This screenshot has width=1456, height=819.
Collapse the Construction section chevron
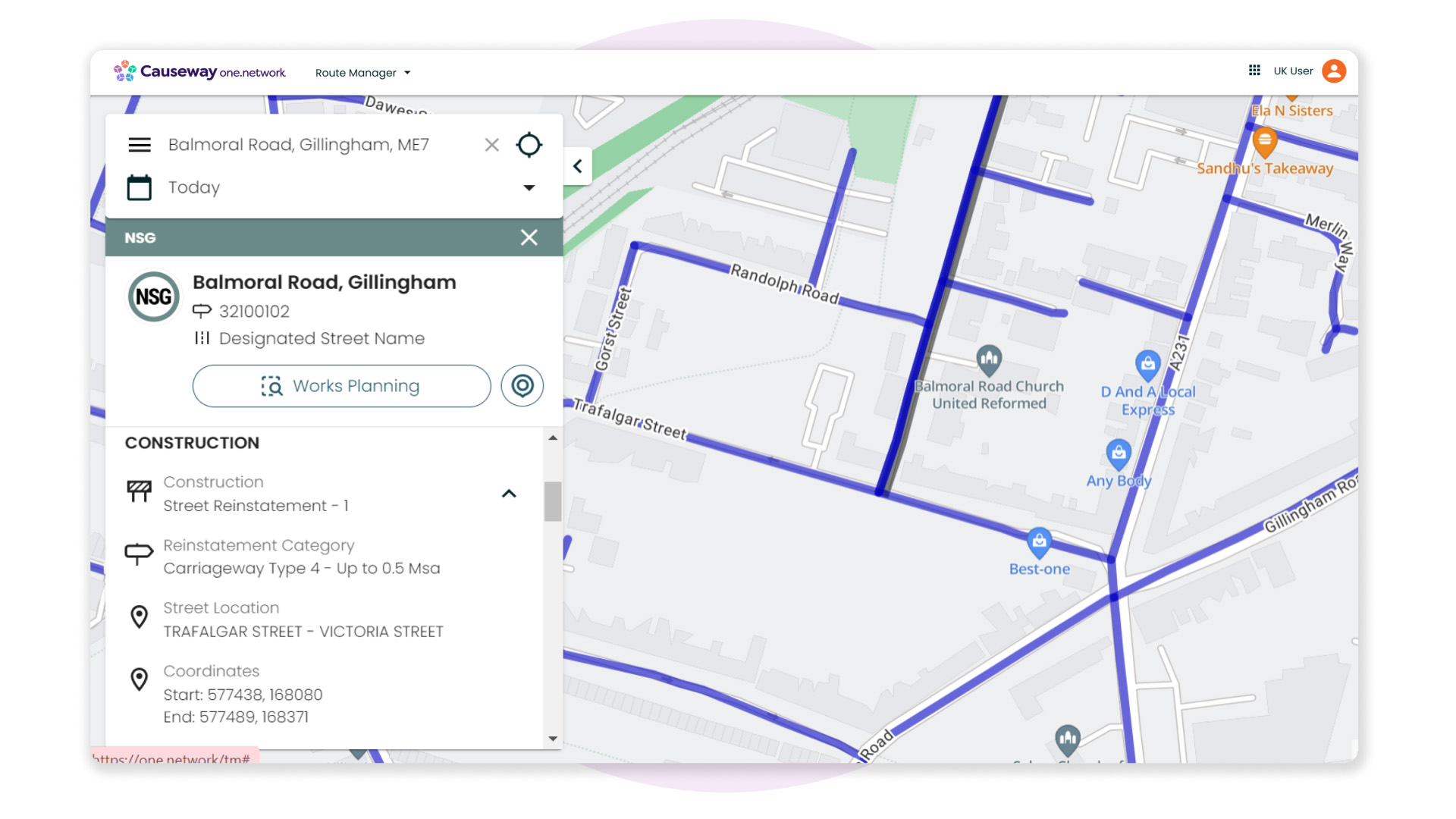(x=510, y=494)
